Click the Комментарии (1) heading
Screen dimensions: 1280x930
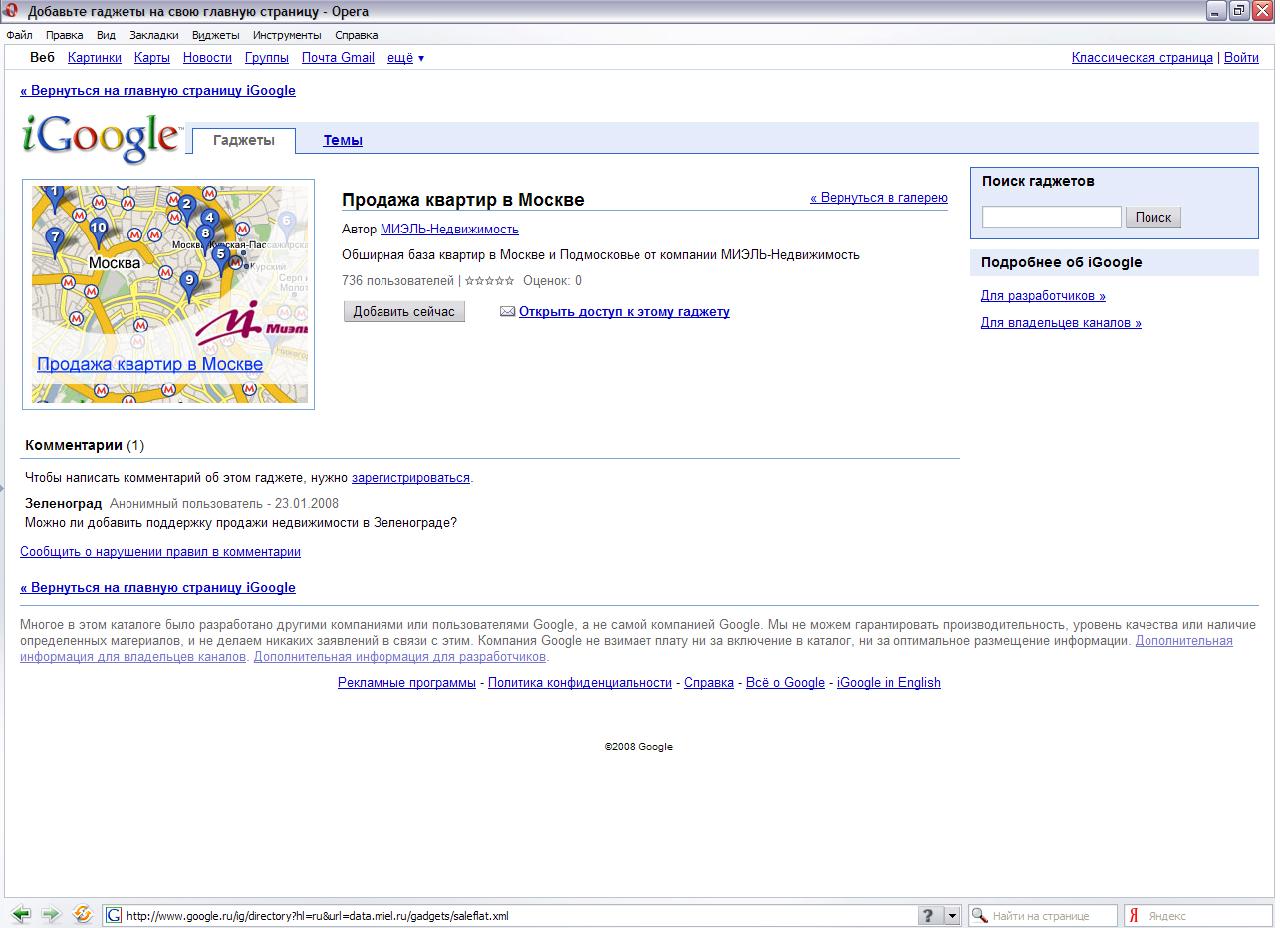[x=85, y=445]
